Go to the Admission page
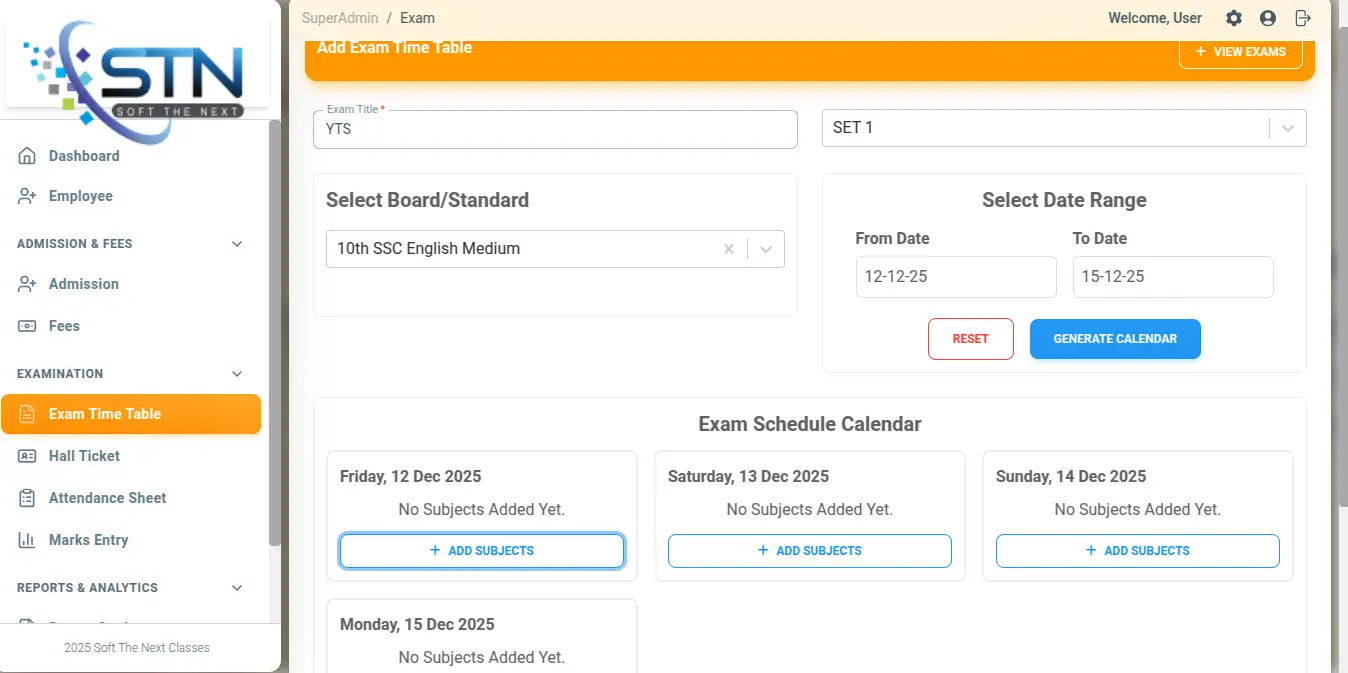The height and width of the screenshot is (673, 1348). [x=83, y=284]
